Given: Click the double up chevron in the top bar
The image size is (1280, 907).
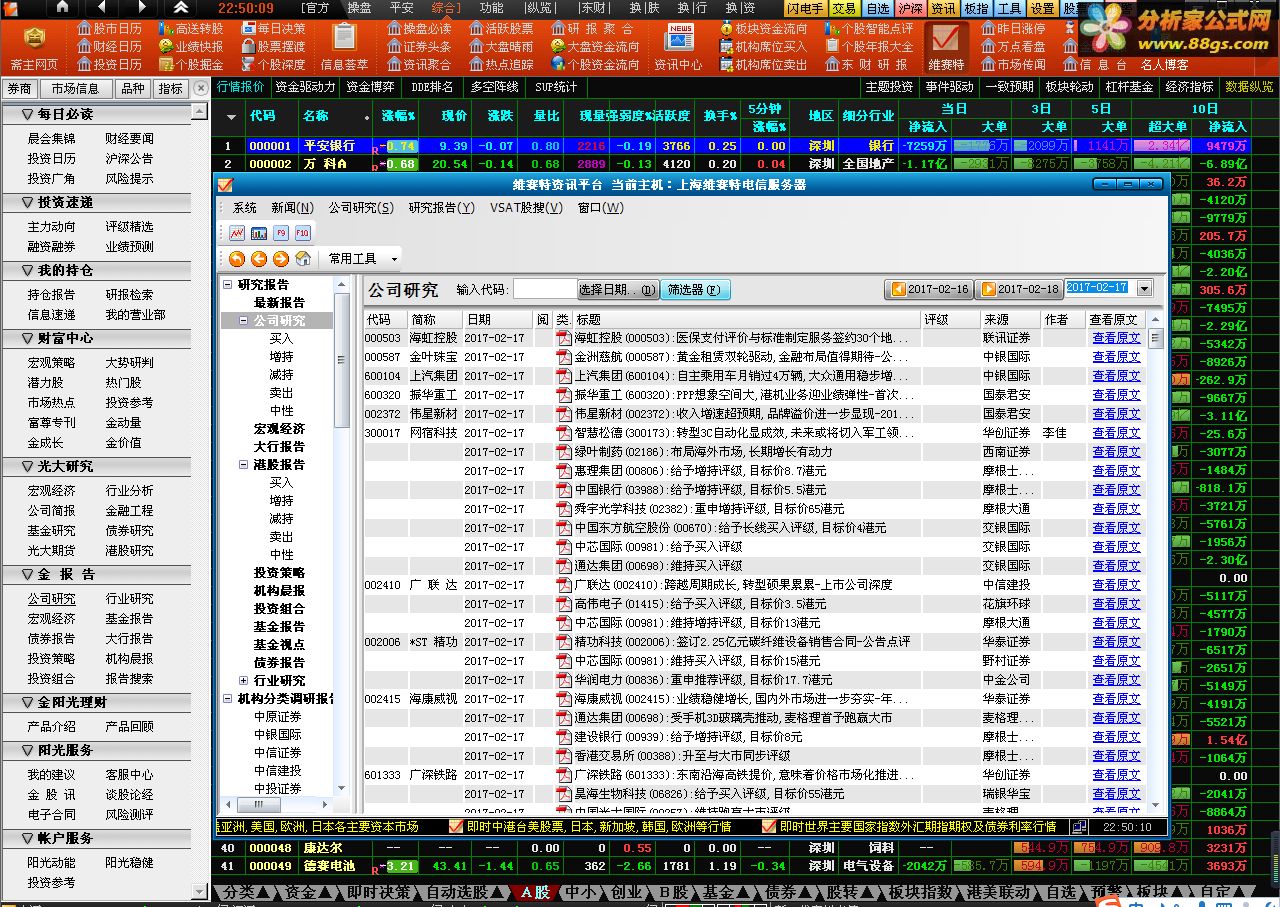Looking at the screenshot, I should (181, 7).
